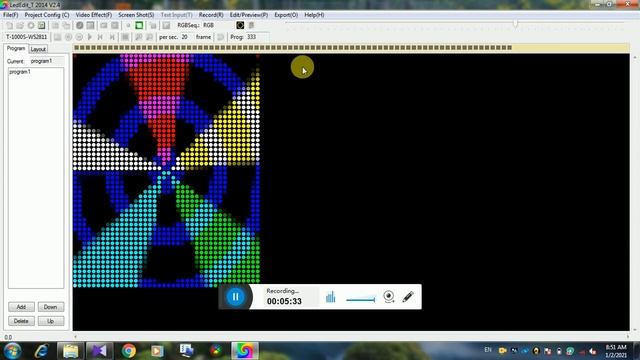Click the green-highlighted square toolbar icon
Screen dimensions: 640x360
[x=139, y=25]
